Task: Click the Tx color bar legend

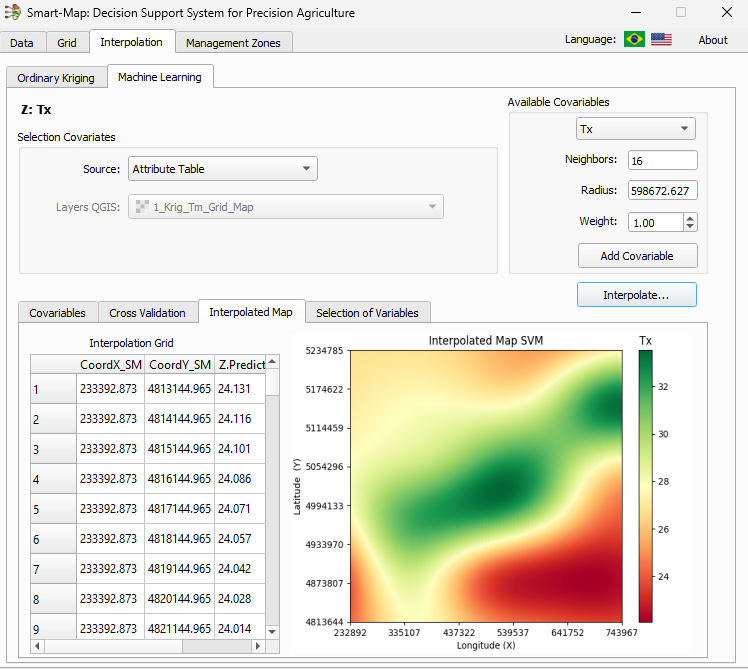Action: coord(645,487)
